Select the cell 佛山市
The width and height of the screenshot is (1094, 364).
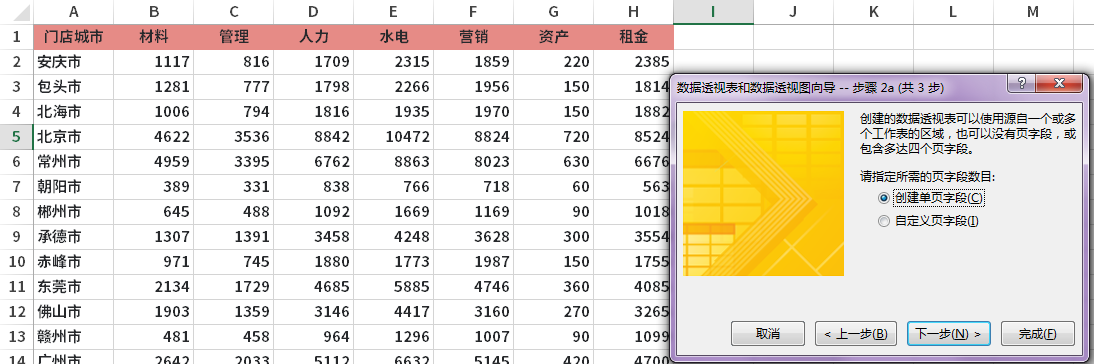point(74,311)
